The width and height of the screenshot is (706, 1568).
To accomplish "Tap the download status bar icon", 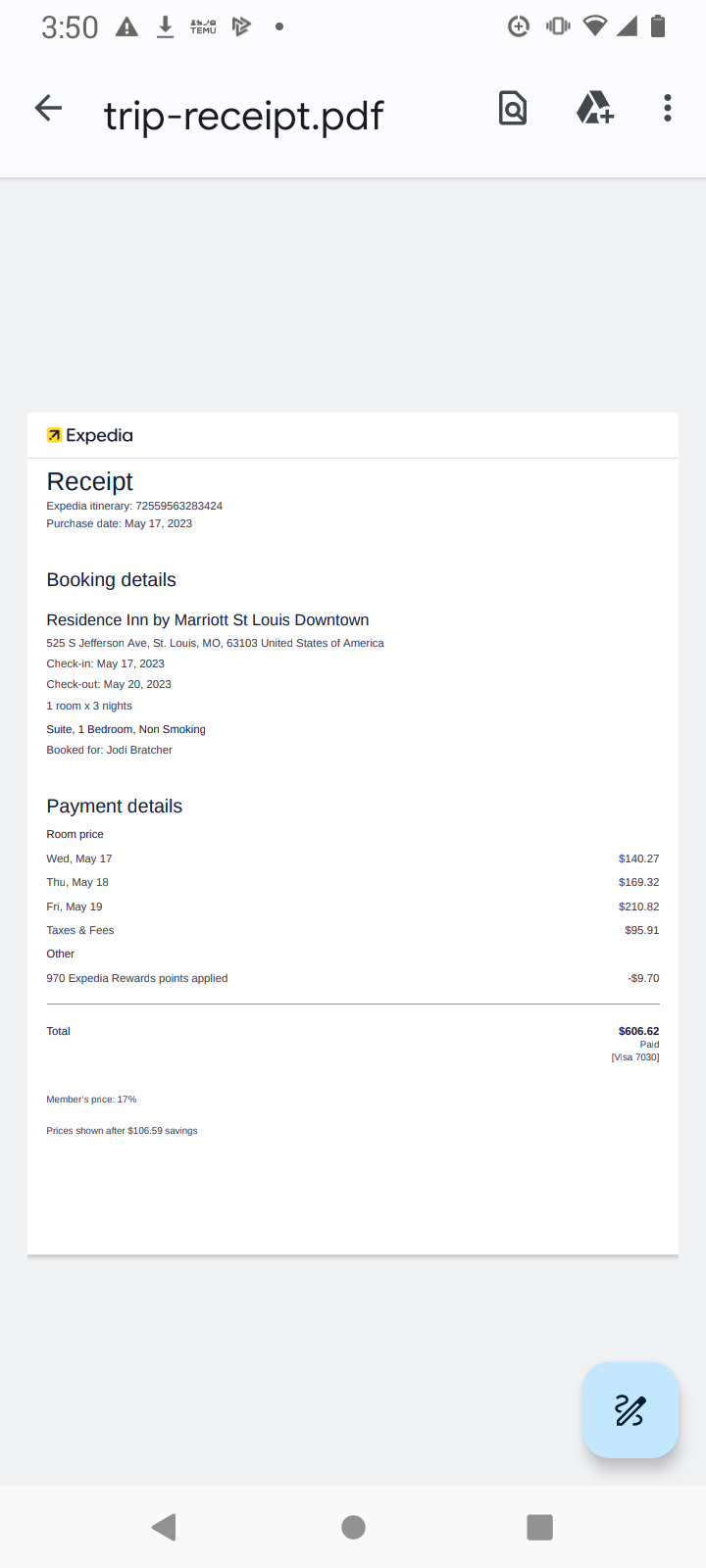I will 166,27.
